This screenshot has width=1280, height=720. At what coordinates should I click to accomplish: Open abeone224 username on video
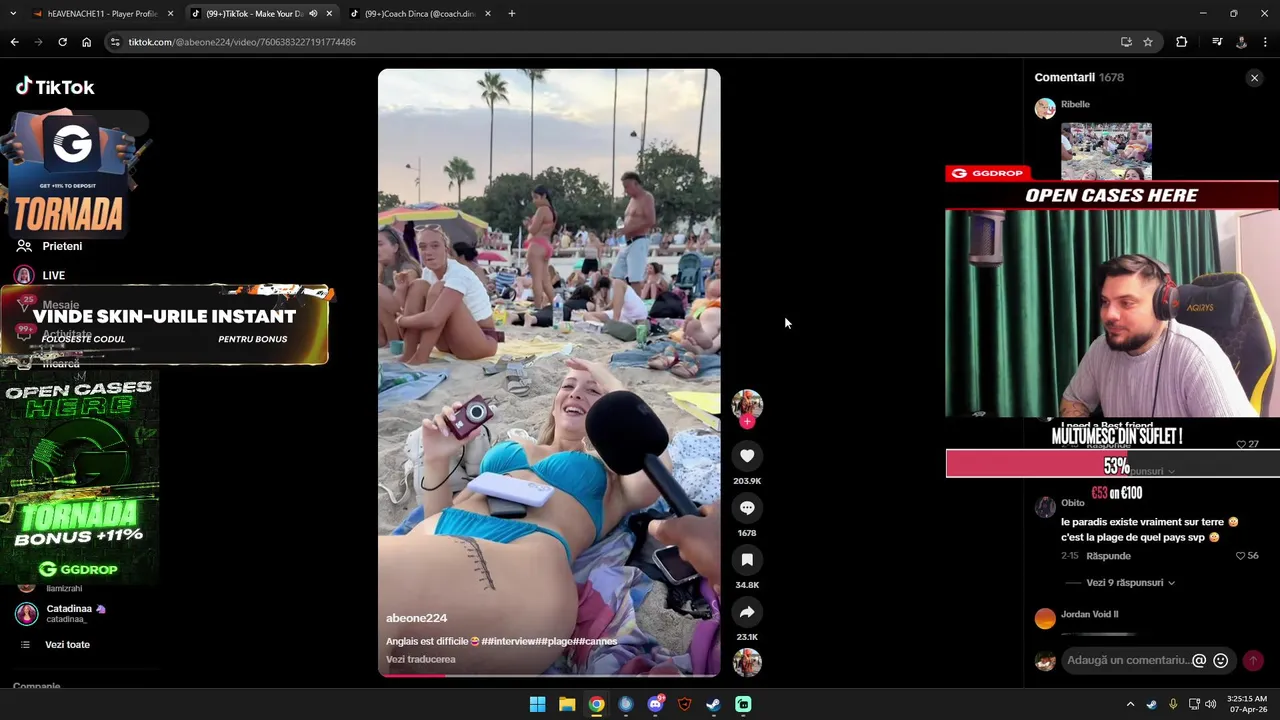tap(416, 618)
